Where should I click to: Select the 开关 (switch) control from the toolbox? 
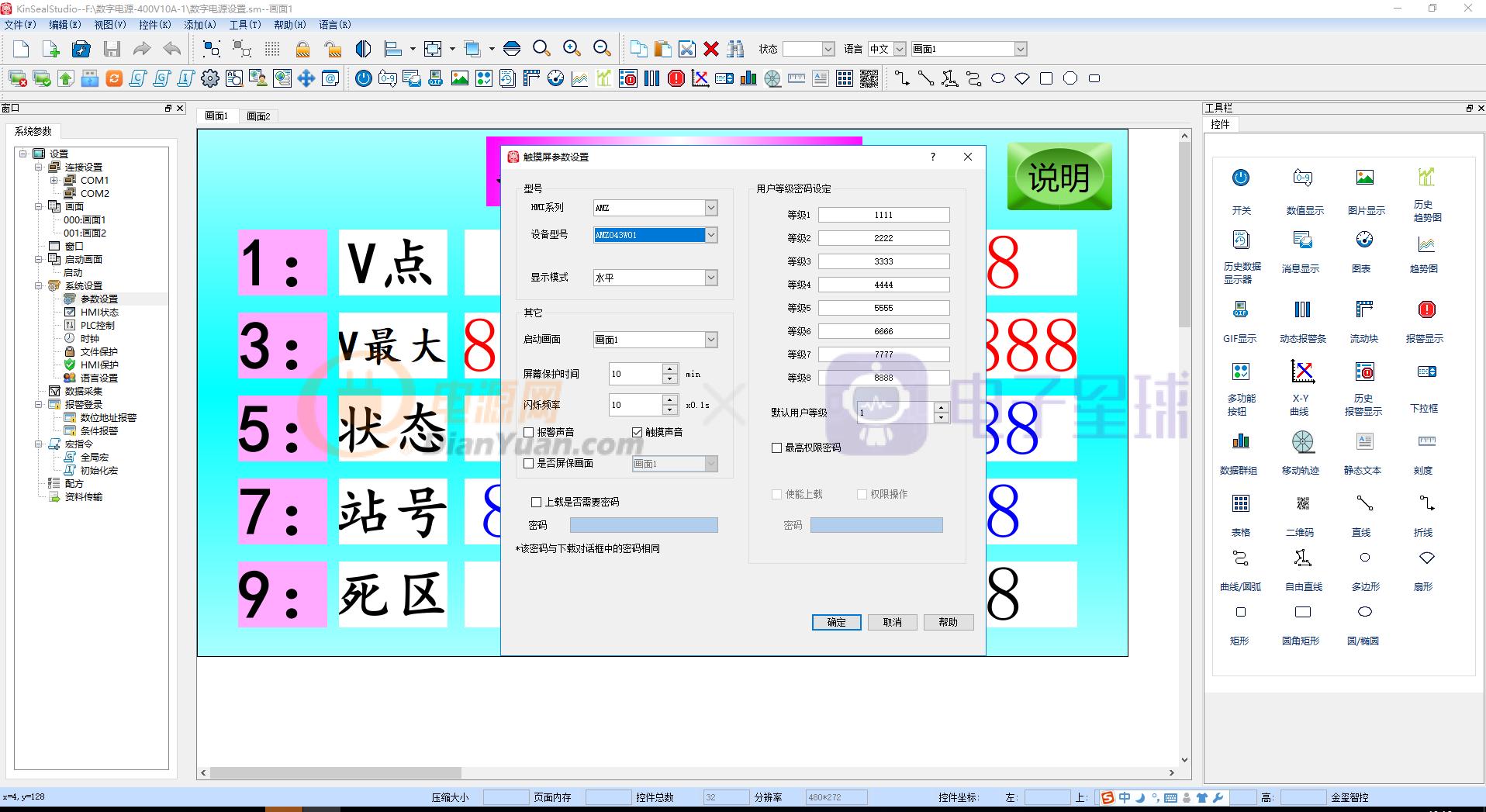(x=1240, y=178)
